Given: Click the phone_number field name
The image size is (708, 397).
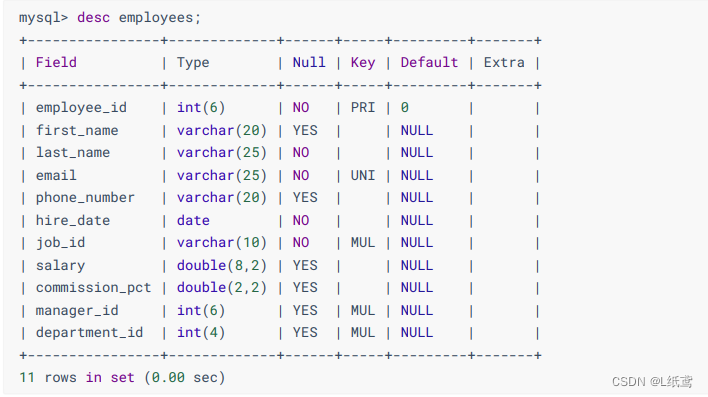Looking at the screenshot, I should tap(85, 198).
